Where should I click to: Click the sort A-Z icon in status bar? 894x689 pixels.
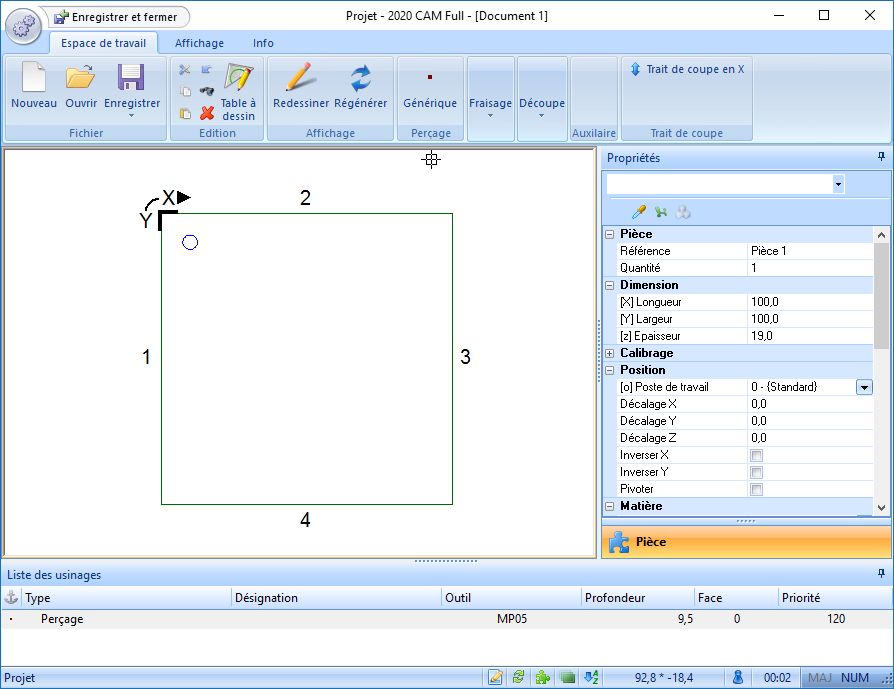tap(591, 677)
